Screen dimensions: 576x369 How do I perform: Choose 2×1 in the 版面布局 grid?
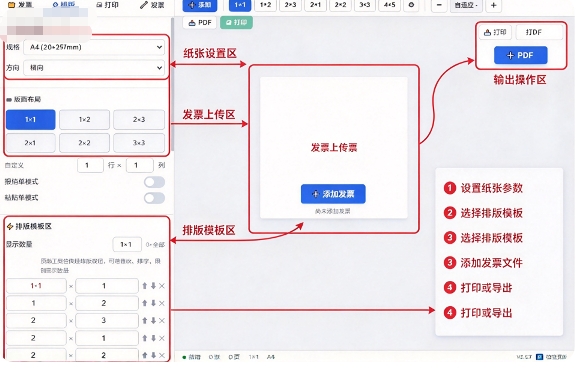[30, 143]
